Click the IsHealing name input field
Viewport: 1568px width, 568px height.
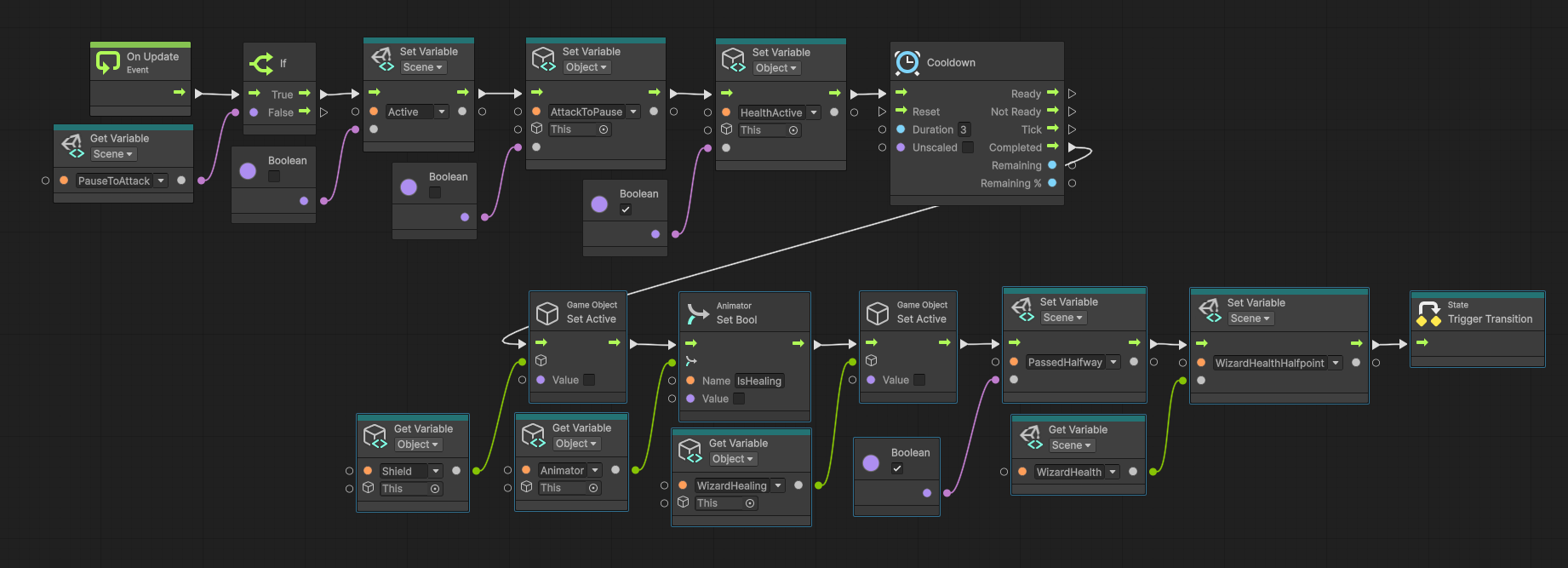point(759,381)
